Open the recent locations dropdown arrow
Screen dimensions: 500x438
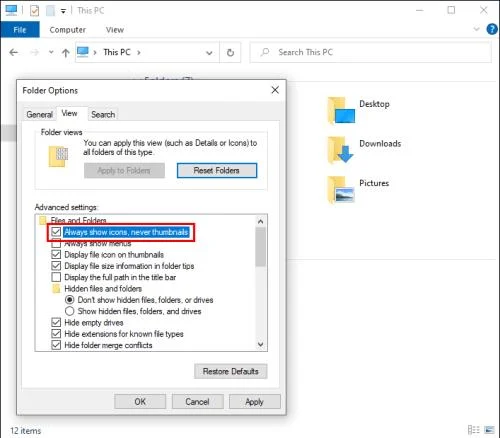pos(51,52)
